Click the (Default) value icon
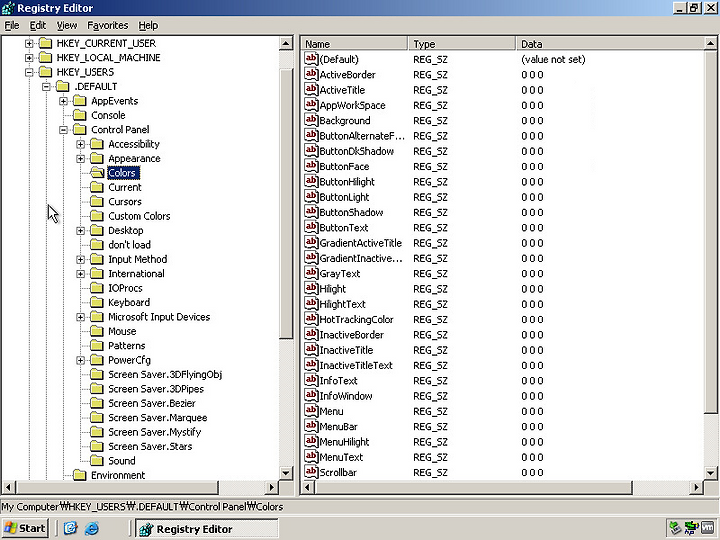 311,59
